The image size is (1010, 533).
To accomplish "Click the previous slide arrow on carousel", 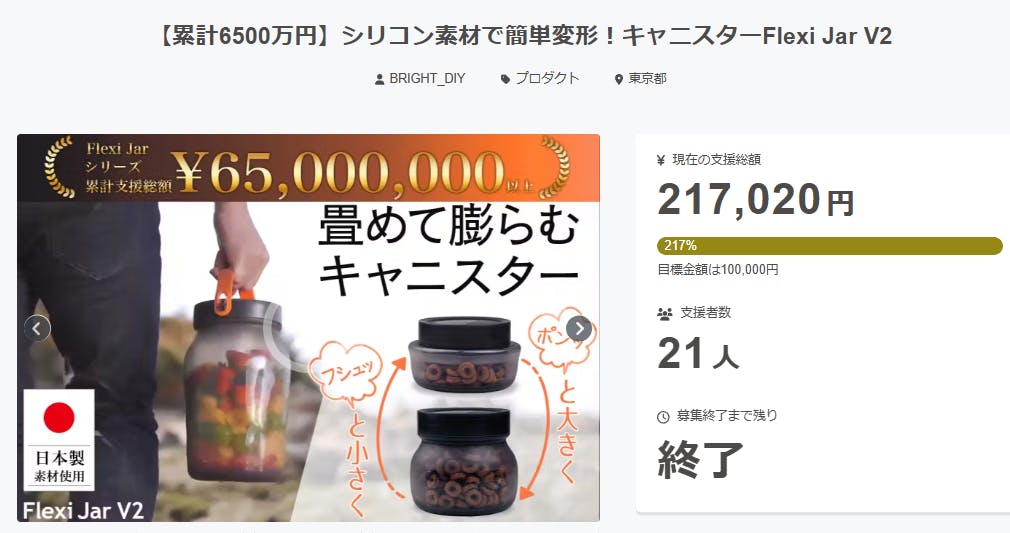I will click(37, 329).
